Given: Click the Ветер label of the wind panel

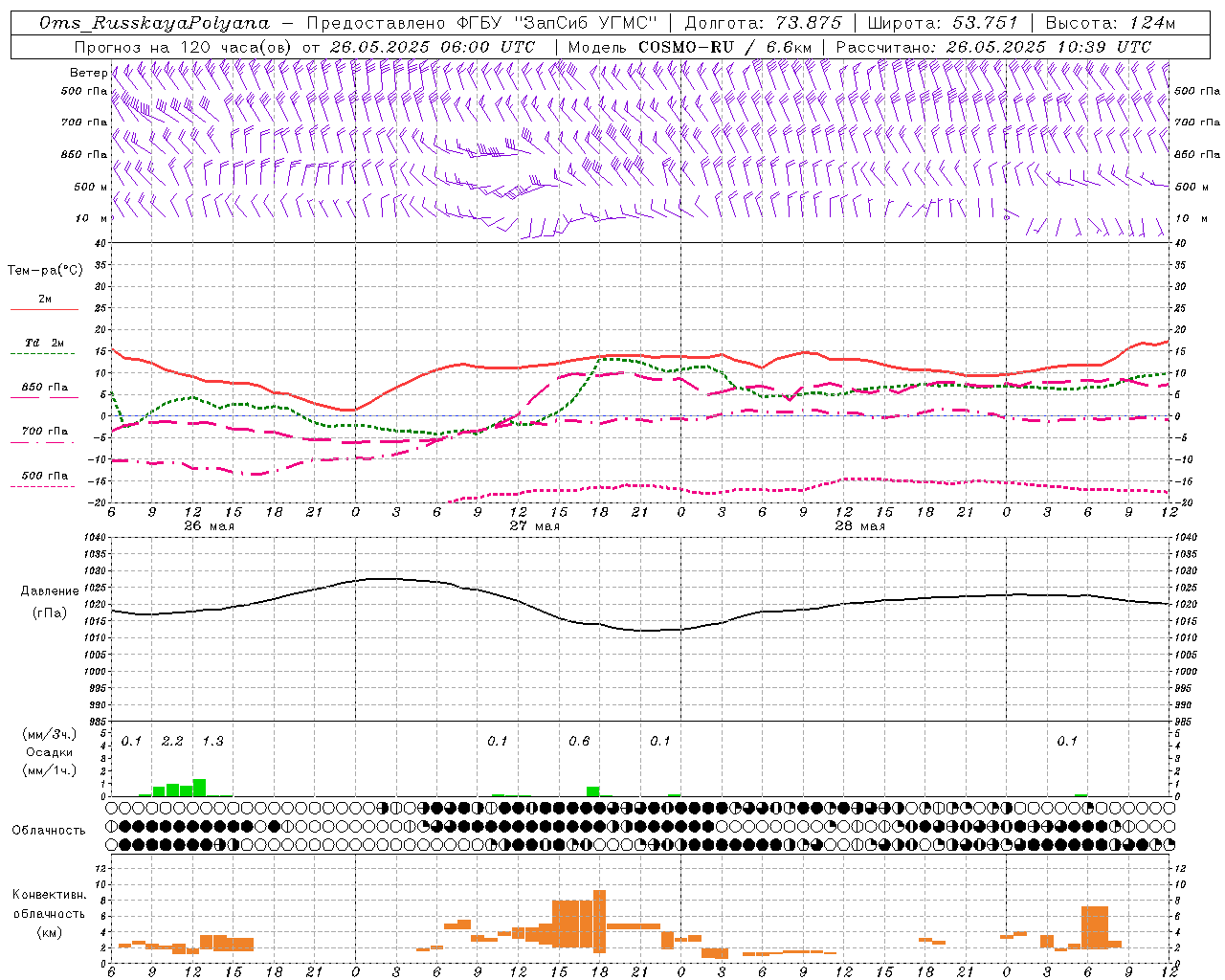Looking at the screenshot, I should tap(88, 73).
